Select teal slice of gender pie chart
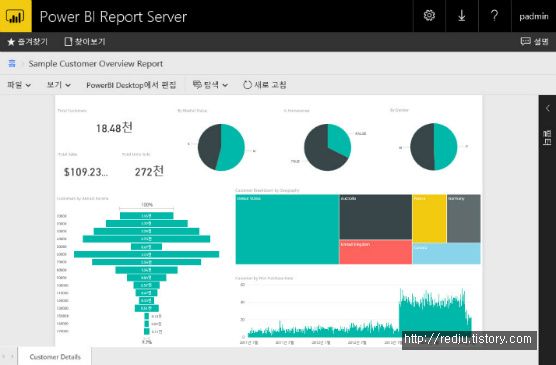The width and height of the screenshot is (556, 365). point(446,146)
